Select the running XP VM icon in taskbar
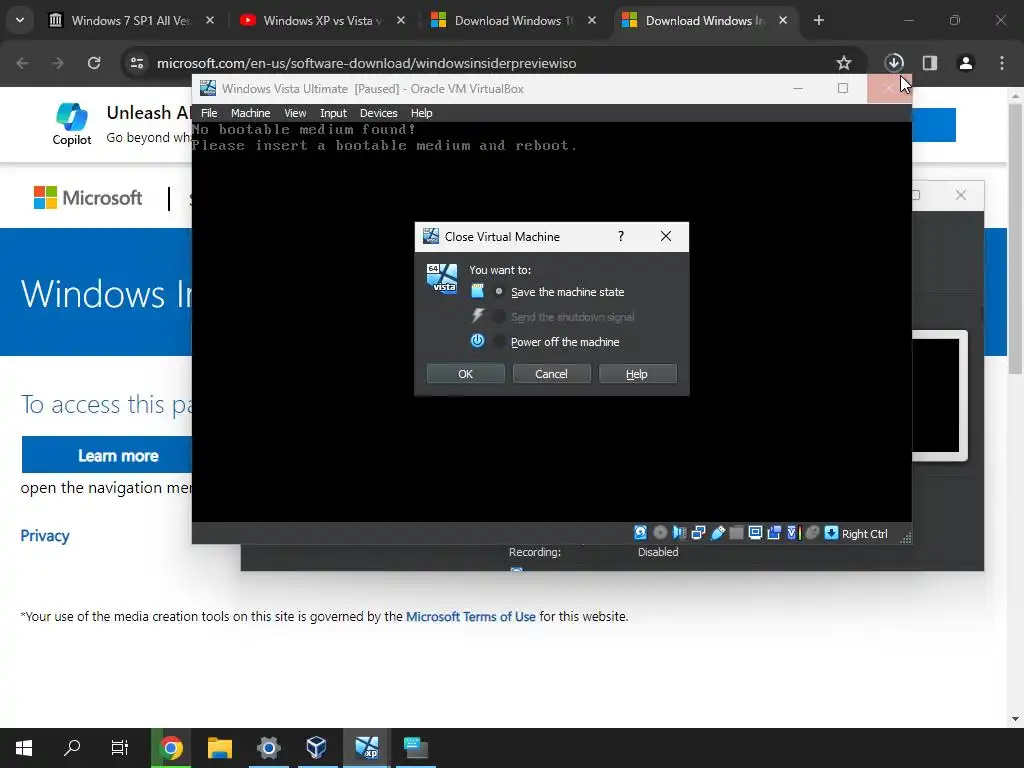Screen dimensions: 1024x768 (366, 747)
